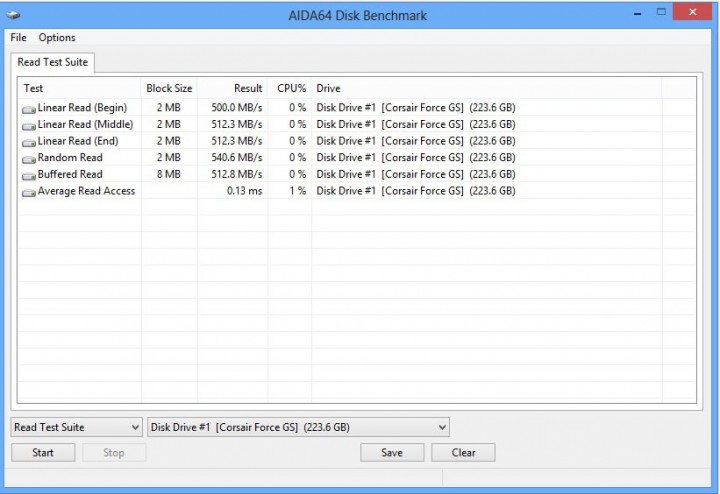Click the 512.8 MB/s result value
Image resolution: width=720 pixels, height=494 pixels.
coord(236,174)
